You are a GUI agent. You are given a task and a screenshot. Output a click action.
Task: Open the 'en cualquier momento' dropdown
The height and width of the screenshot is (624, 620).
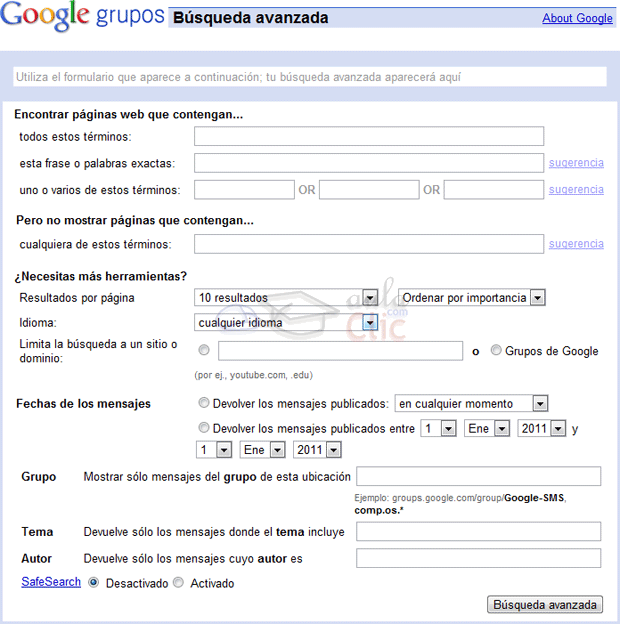click(x=540, y=404)
